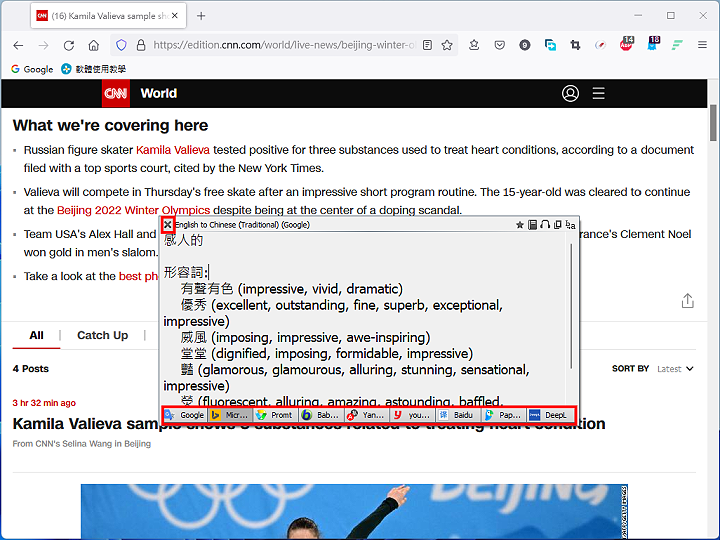Click the URL address field
Screen dimensions: 720x540
(x=283, y=45)
